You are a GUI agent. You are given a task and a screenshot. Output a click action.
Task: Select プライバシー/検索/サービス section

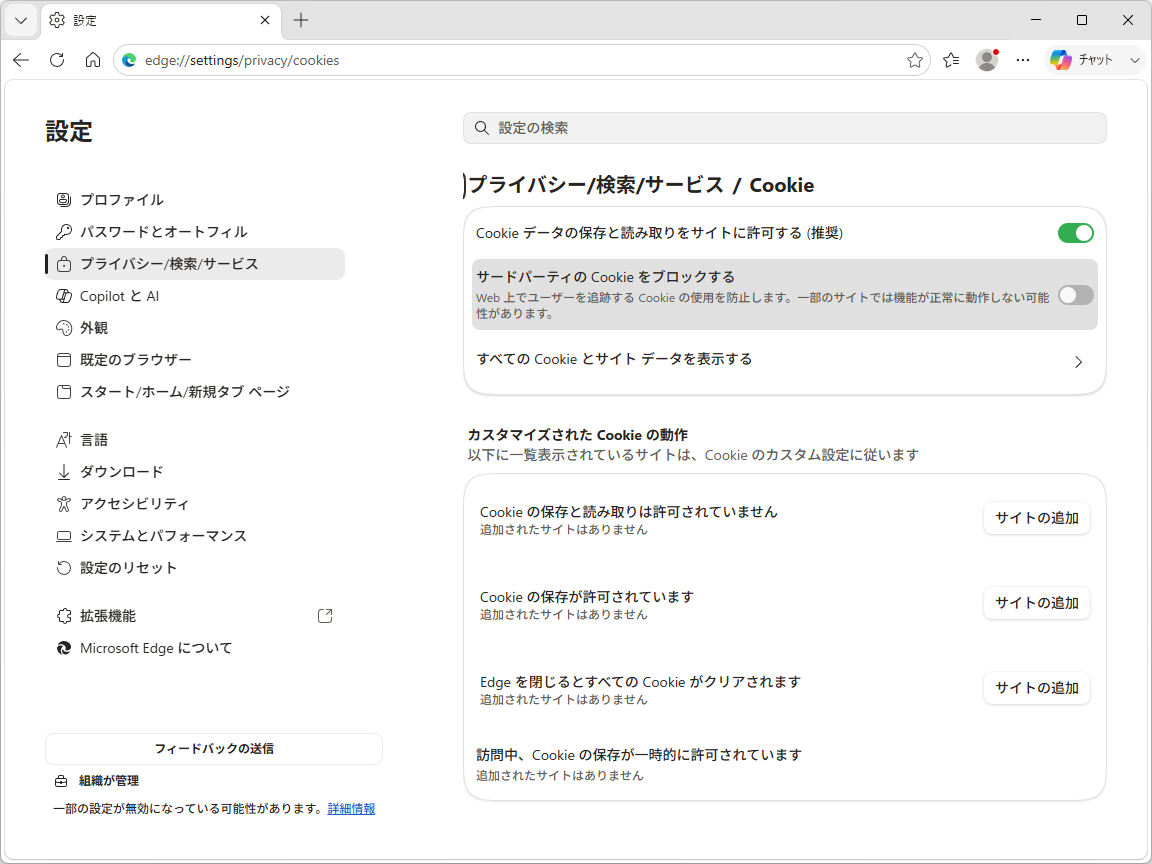[x=195, y=264]
